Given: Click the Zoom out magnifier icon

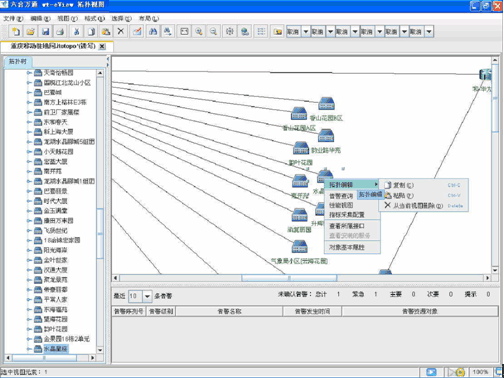Looking at the screenshot, I should [213, 32].
